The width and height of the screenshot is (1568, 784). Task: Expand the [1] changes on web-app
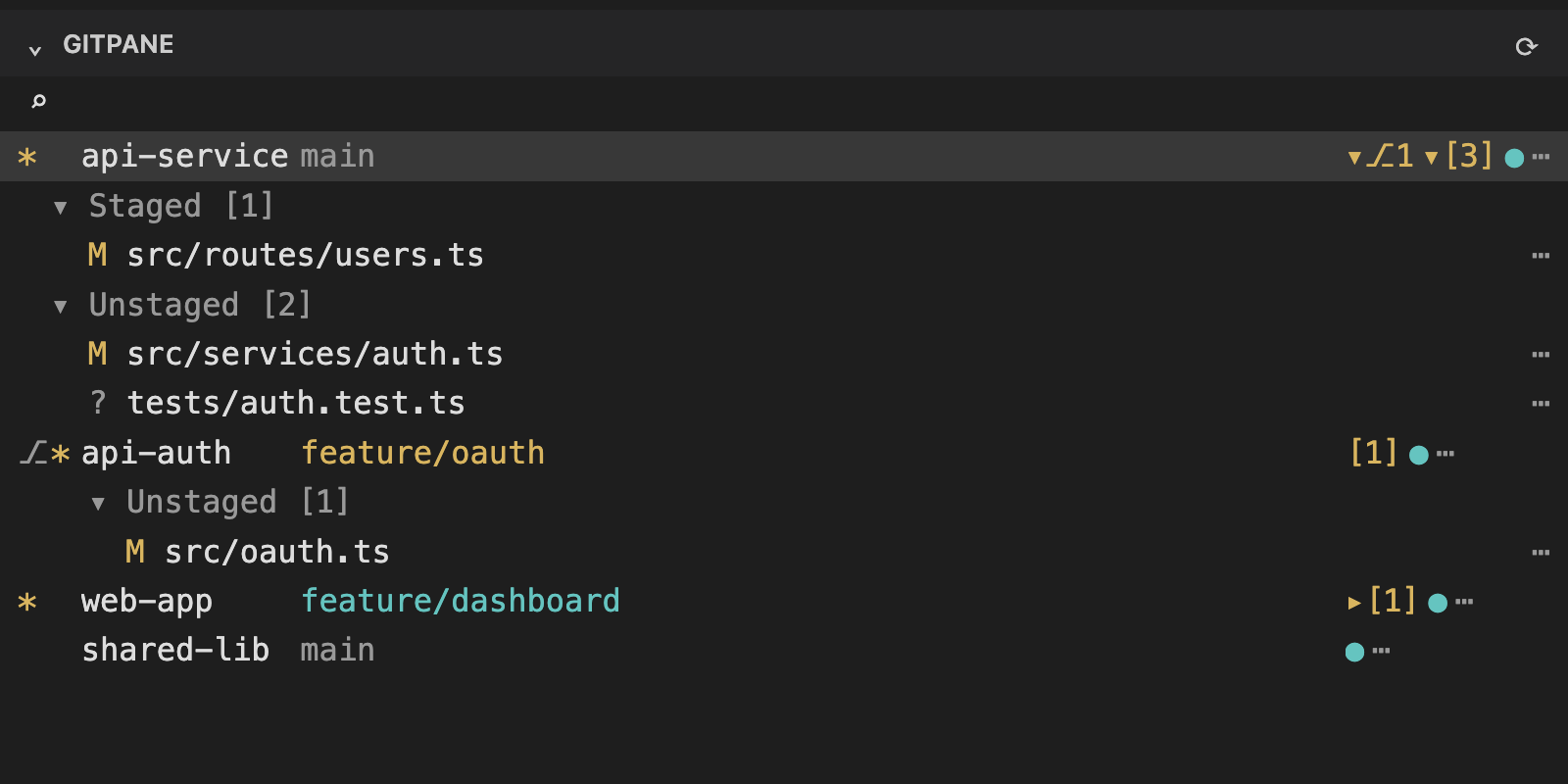1382,601
